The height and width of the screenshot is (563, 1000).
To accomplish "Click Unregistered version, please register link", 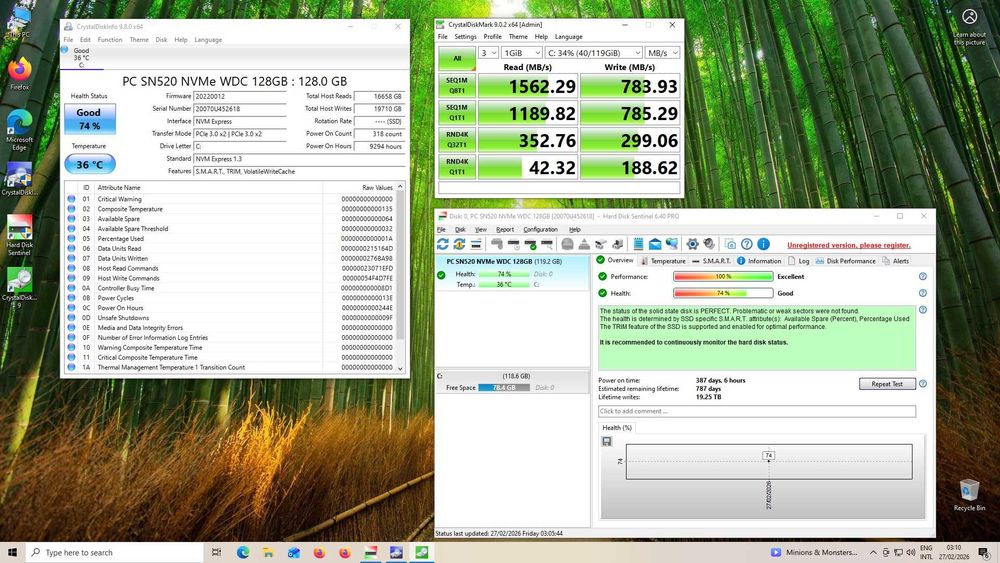I will click(x=849, y=245).
